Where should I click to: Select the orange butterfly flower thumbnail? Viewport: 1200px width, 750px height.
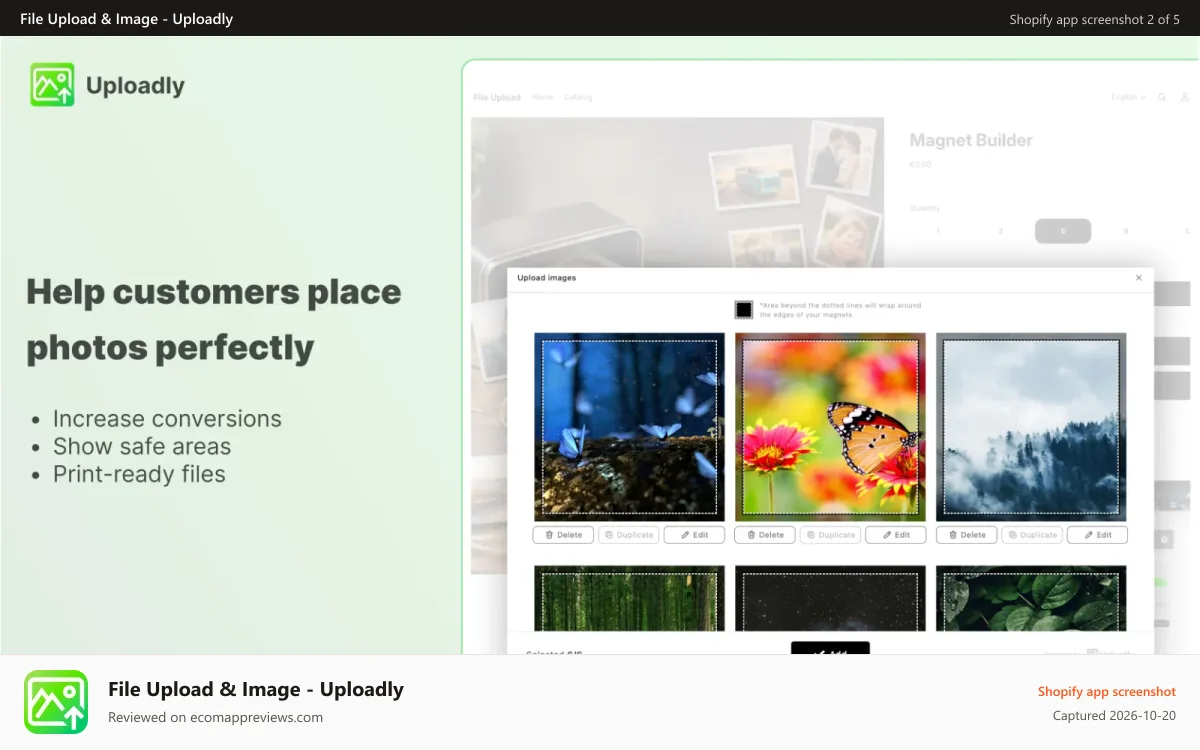[830, 427]
